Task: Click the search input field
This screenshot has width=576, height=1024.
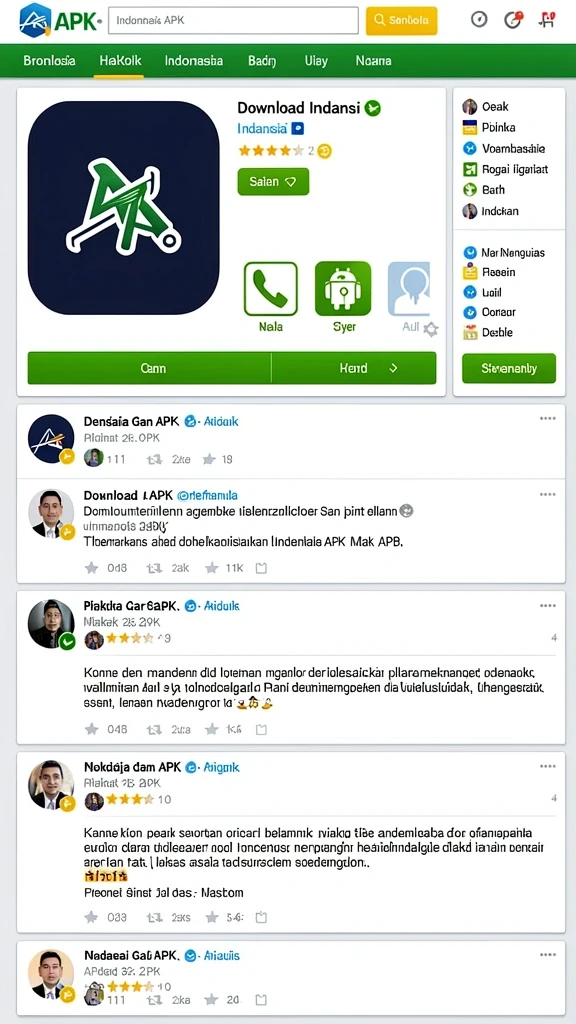Action: [233, 20]
